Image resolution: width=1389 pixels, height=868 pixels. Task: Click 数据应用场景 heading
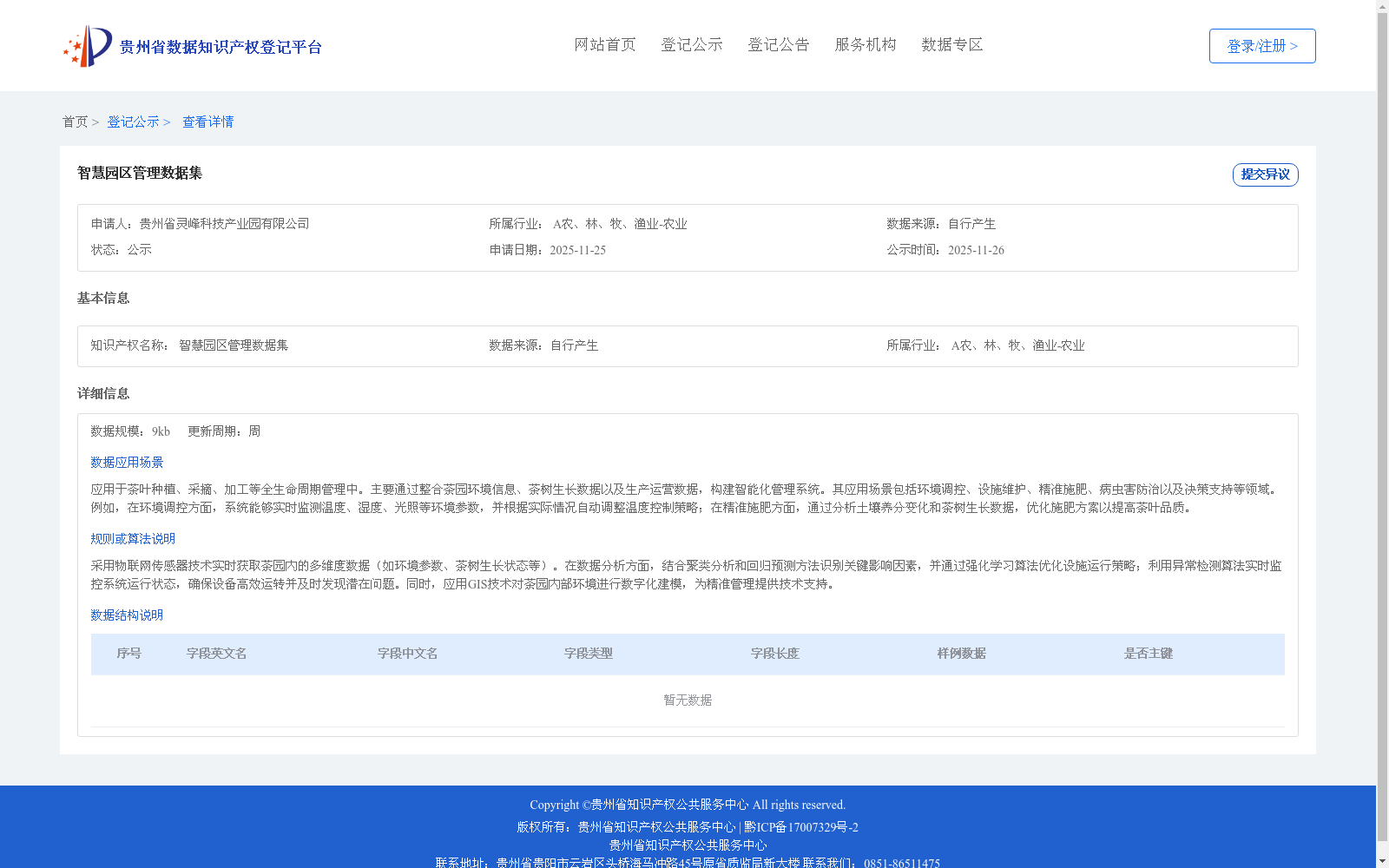coord(127,463)
